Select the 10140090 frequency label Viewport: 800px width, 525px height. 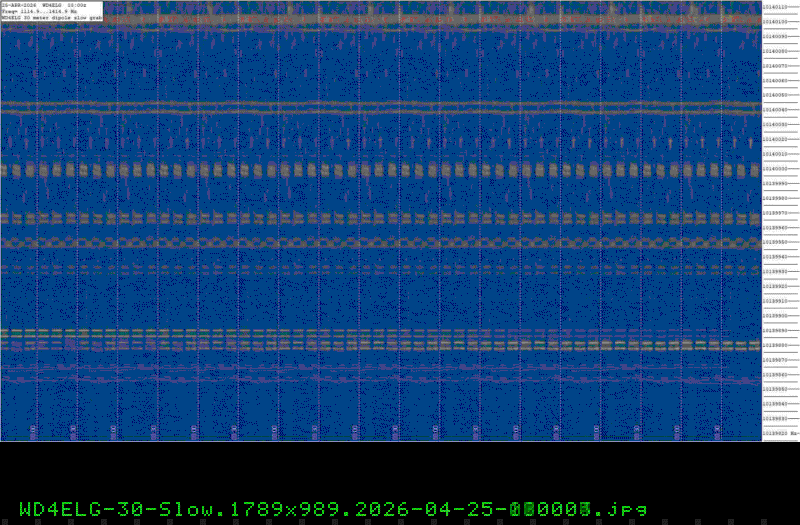[774, 37]
